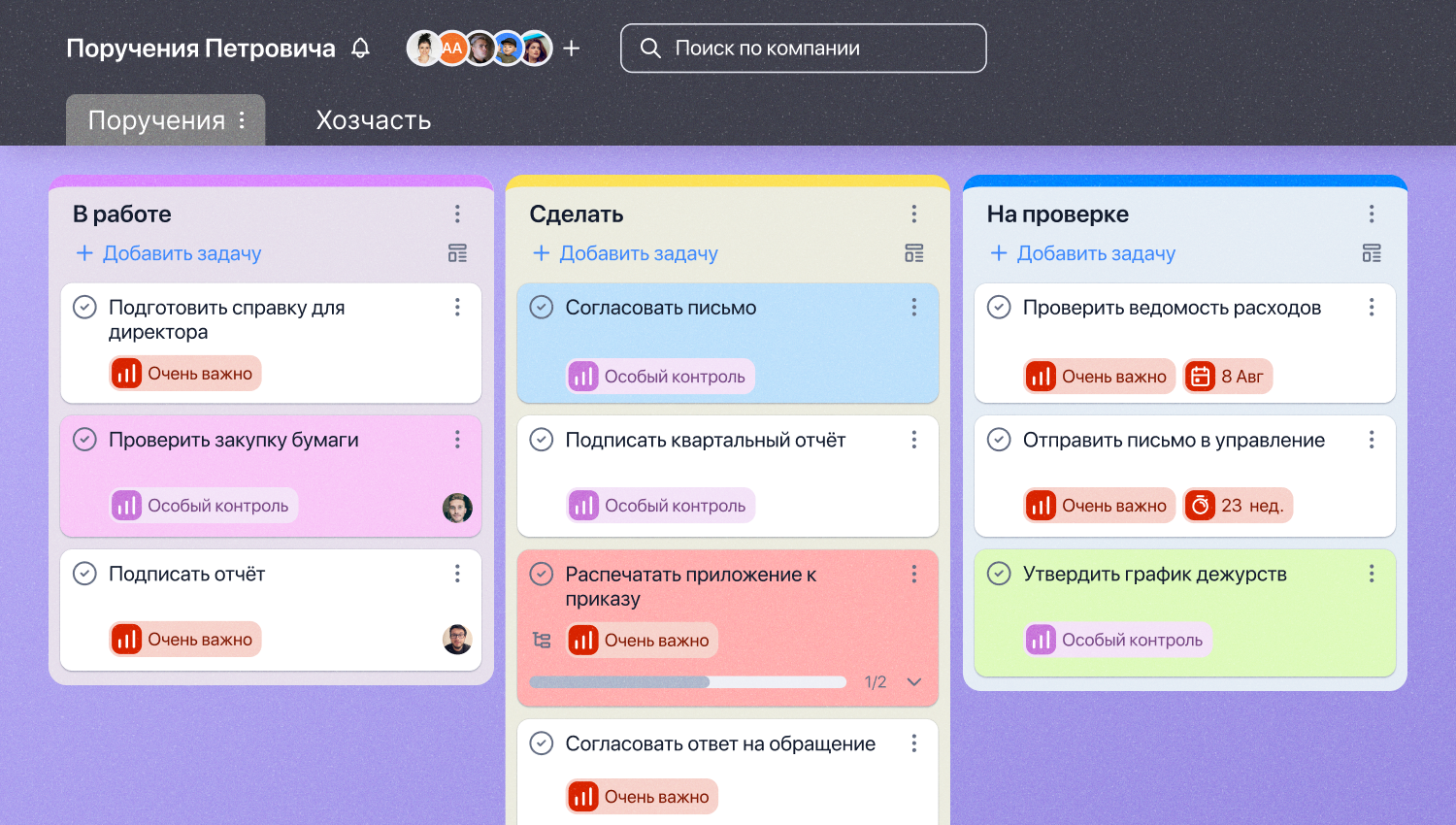
Task: Open 8 Авг date tag
Action: pyautogui.click(x=1228, y=377)
